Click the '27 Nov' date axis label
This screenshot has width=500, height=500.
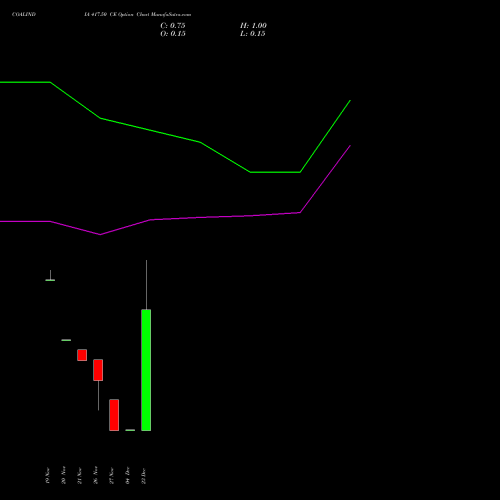pos(112,475)
